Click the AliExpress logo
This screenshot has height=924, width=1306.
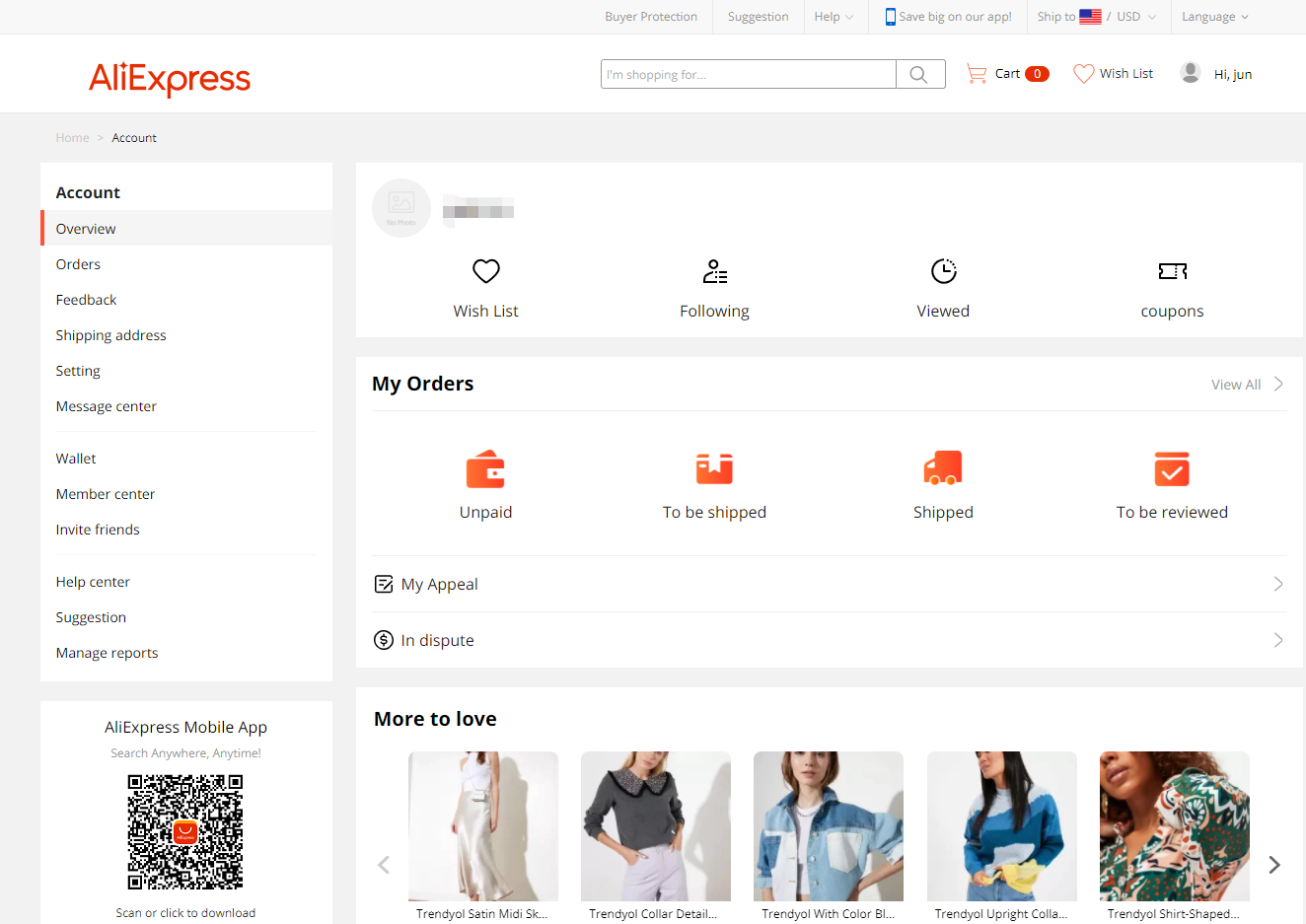pyautogui.click(x=170, y=78)
